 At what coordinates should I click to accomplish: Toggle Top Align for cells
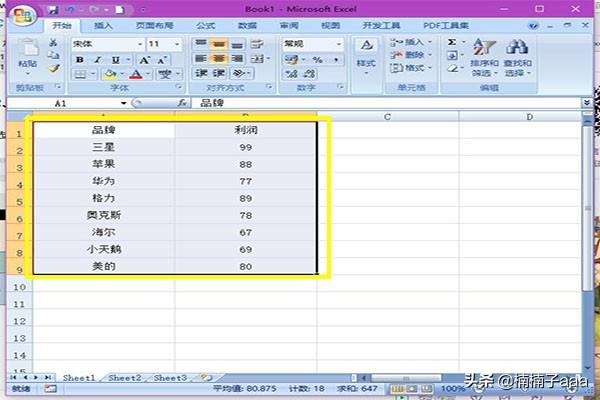coord(201,44)
